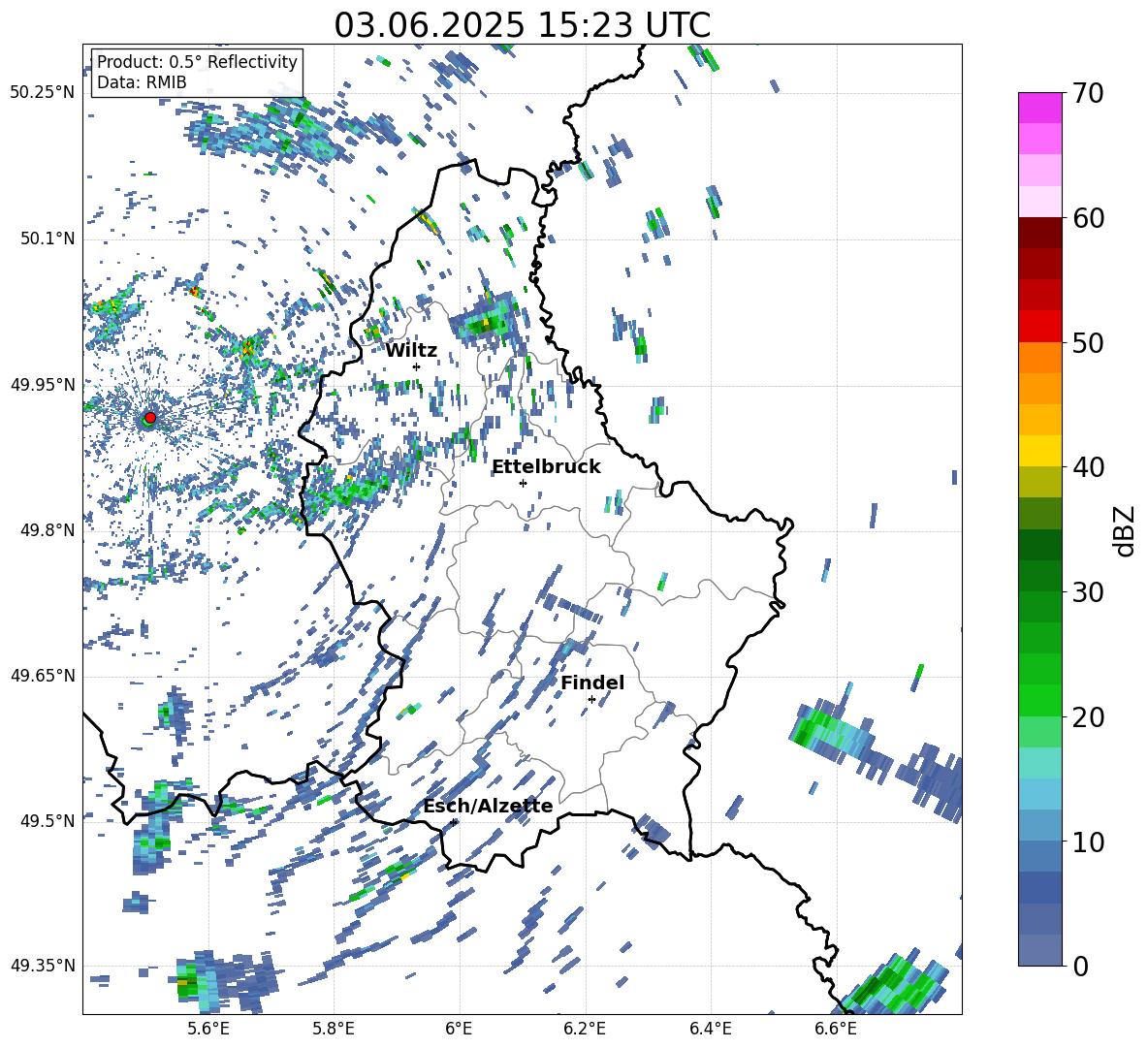1148x1048 pixels.
Task: Click the magenta top segment of colorbar
Action: click(x=1039, y=108)
